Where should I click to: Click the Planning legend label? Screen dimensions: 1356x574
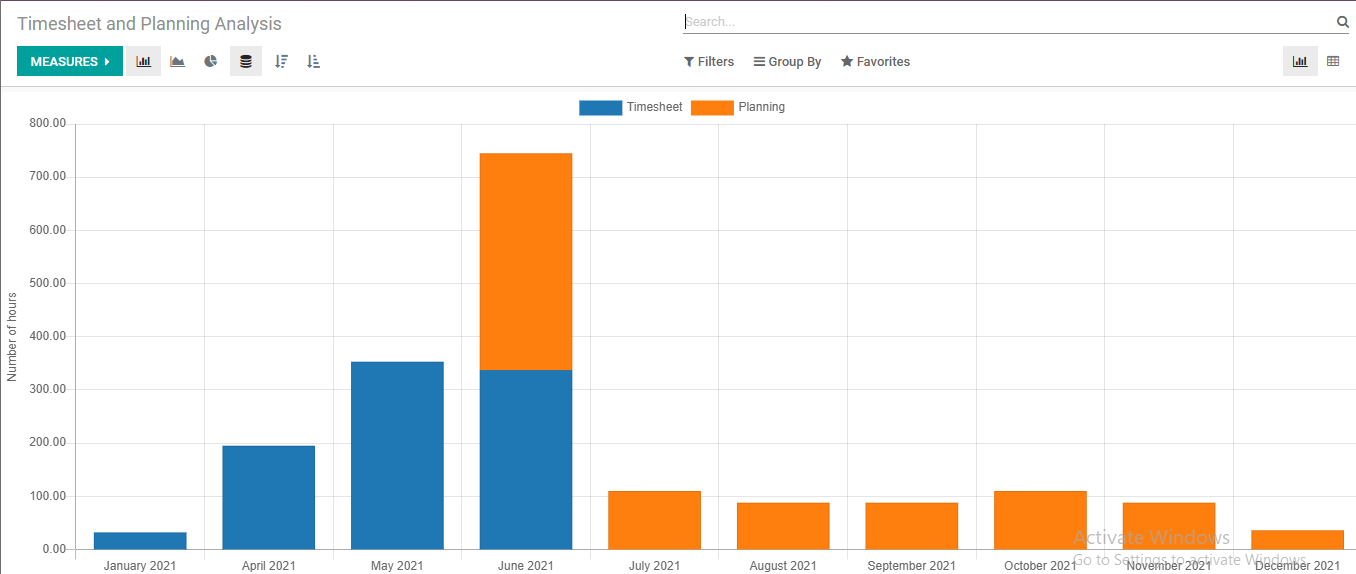(762, 107)
